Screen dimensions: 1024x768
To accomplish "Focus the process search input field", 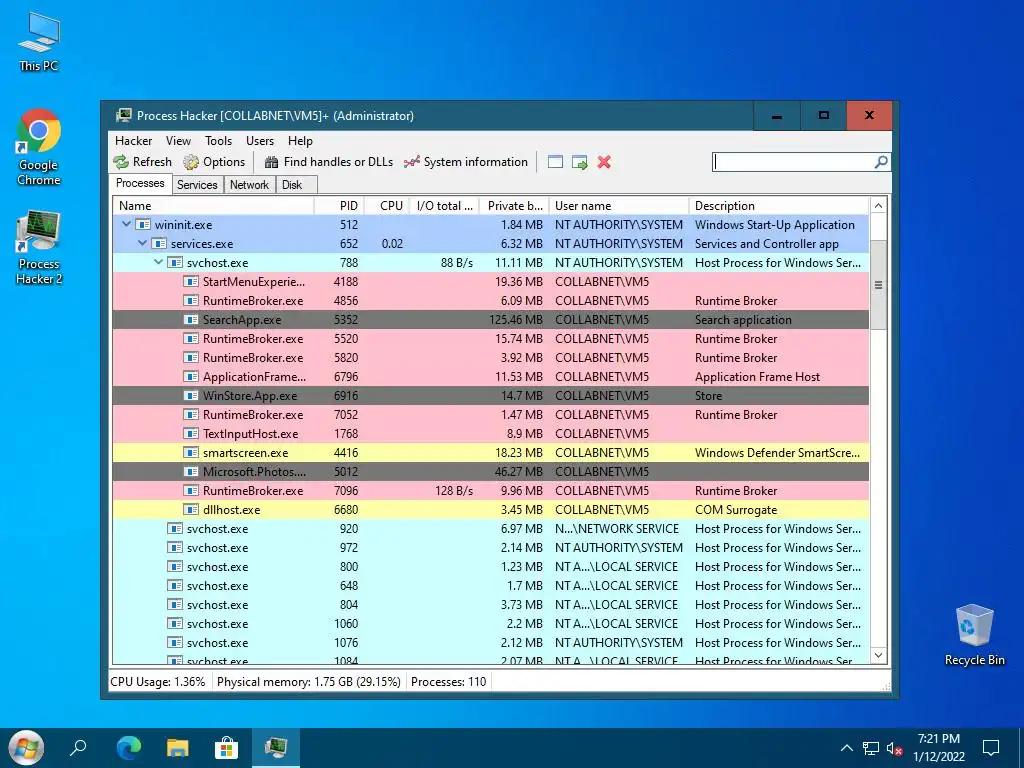I will pyautogui.click(x=793, y=162).
